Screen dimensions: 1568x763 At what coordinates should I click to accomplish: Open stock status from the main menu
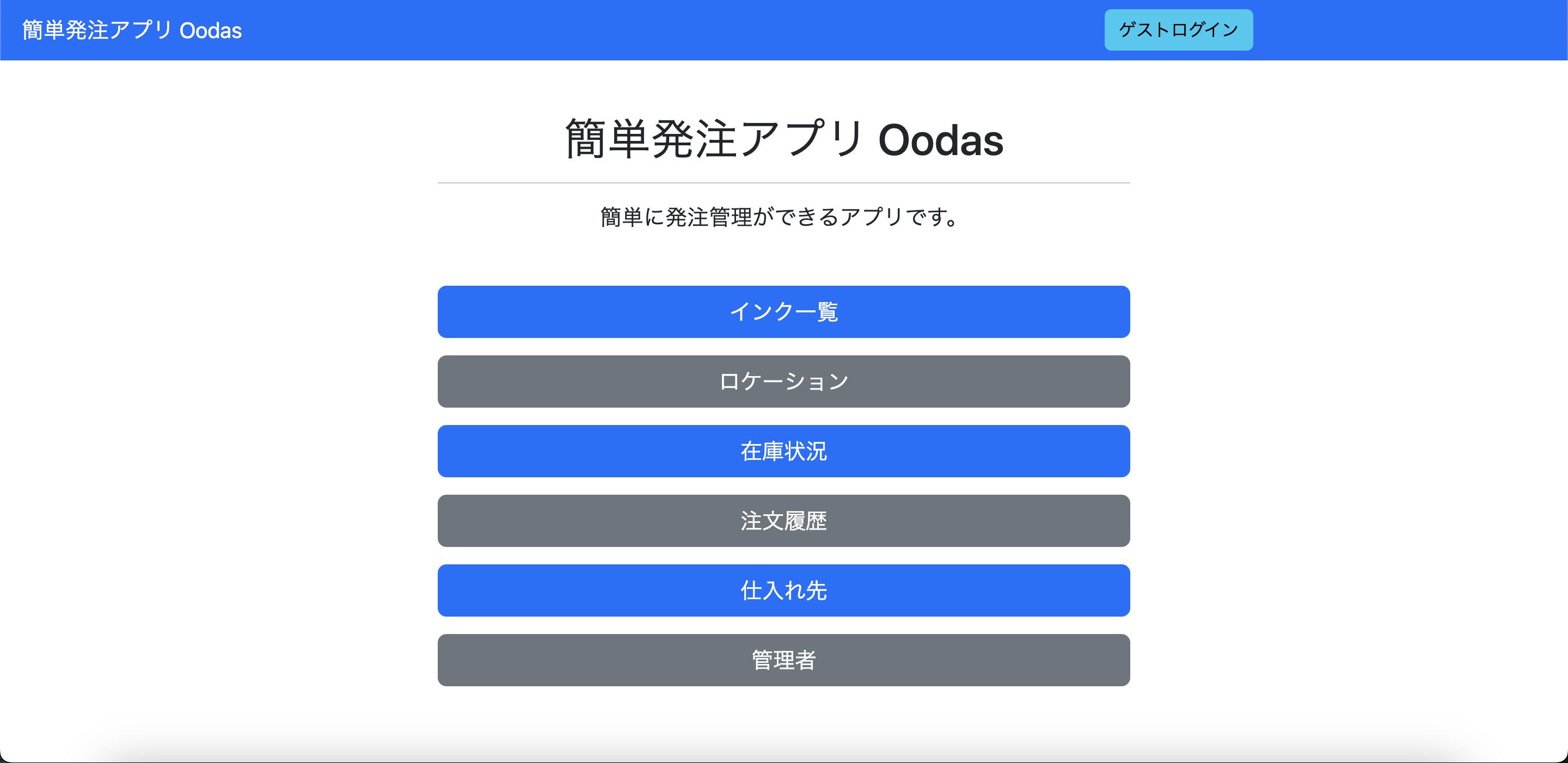784,451
